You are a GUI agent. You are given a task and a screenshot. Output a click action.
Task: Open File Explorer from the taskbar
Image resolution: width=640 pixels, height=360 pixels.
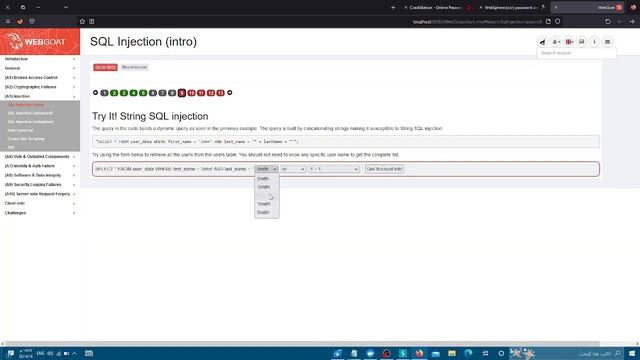[452, 353]
